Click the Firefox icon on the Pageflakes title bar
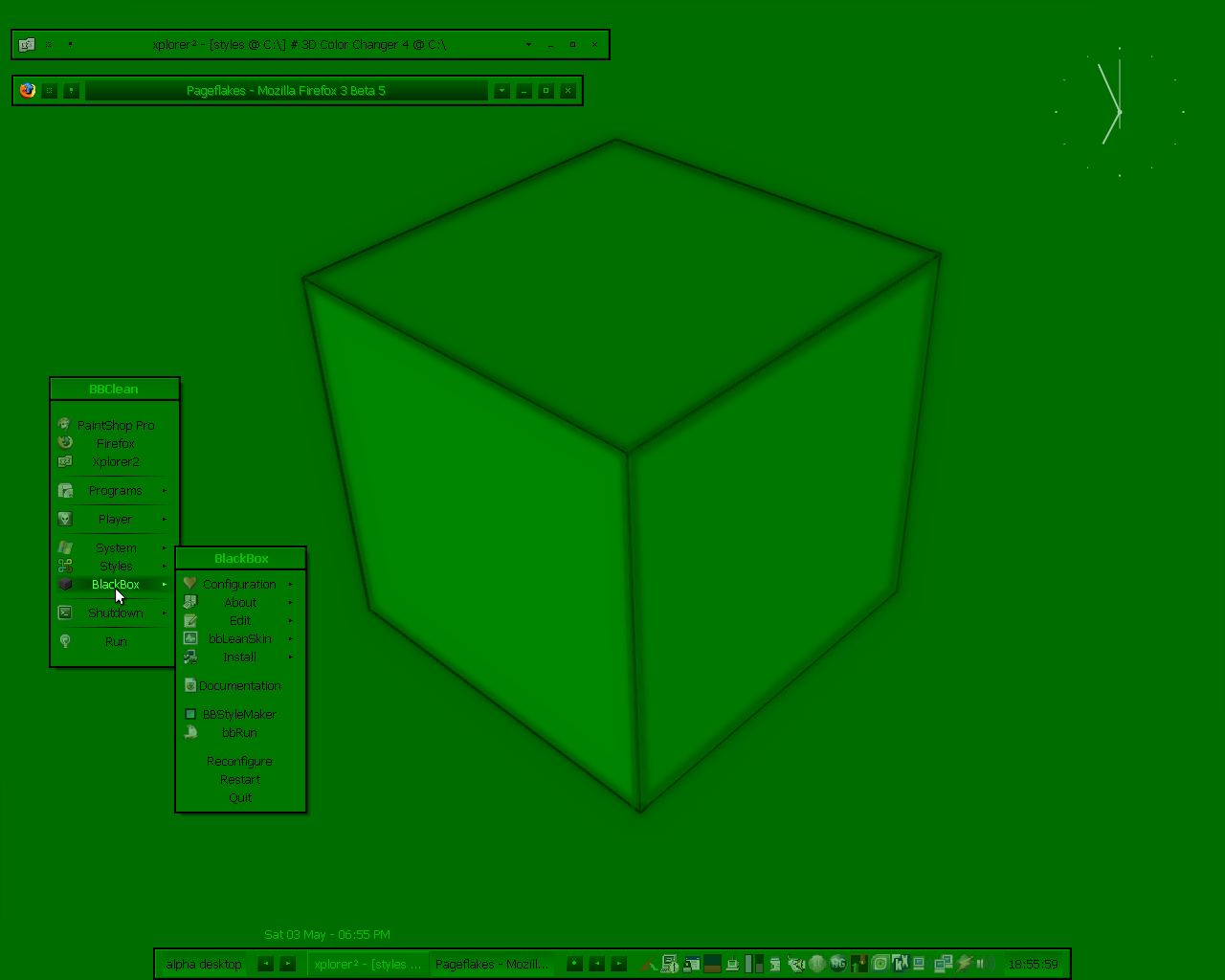This screenshot has height=980, width=1225. [x=28, y=90]
